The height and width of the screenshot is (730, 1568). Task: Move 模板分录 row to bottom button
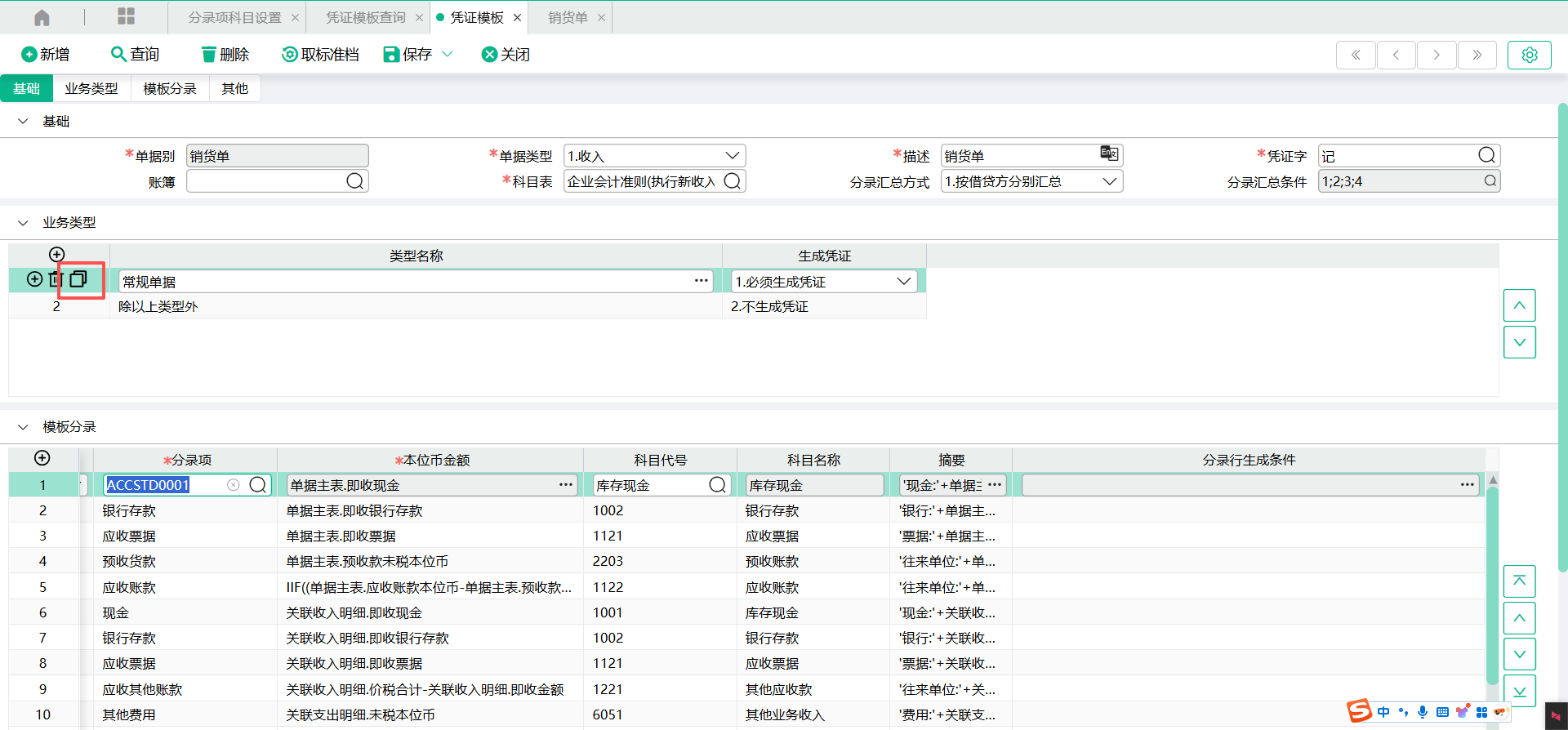(1519, 691)
